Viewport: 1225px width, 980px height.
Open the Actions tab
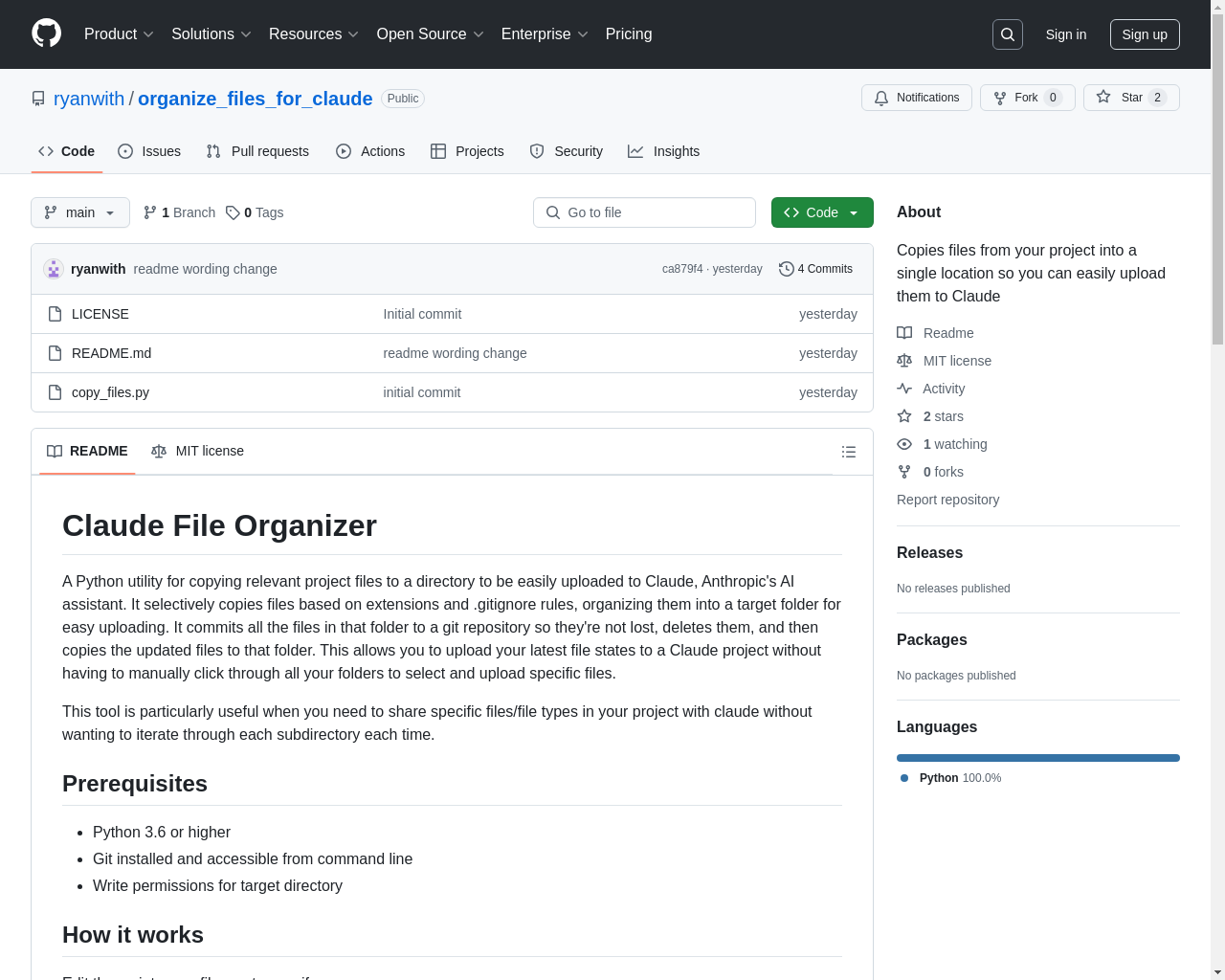pos(370,151)
